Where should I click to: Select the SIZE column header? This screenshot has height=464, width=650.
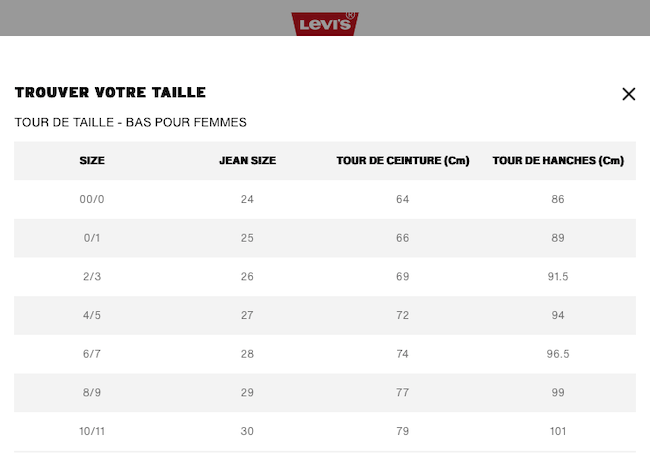[92, 160]
